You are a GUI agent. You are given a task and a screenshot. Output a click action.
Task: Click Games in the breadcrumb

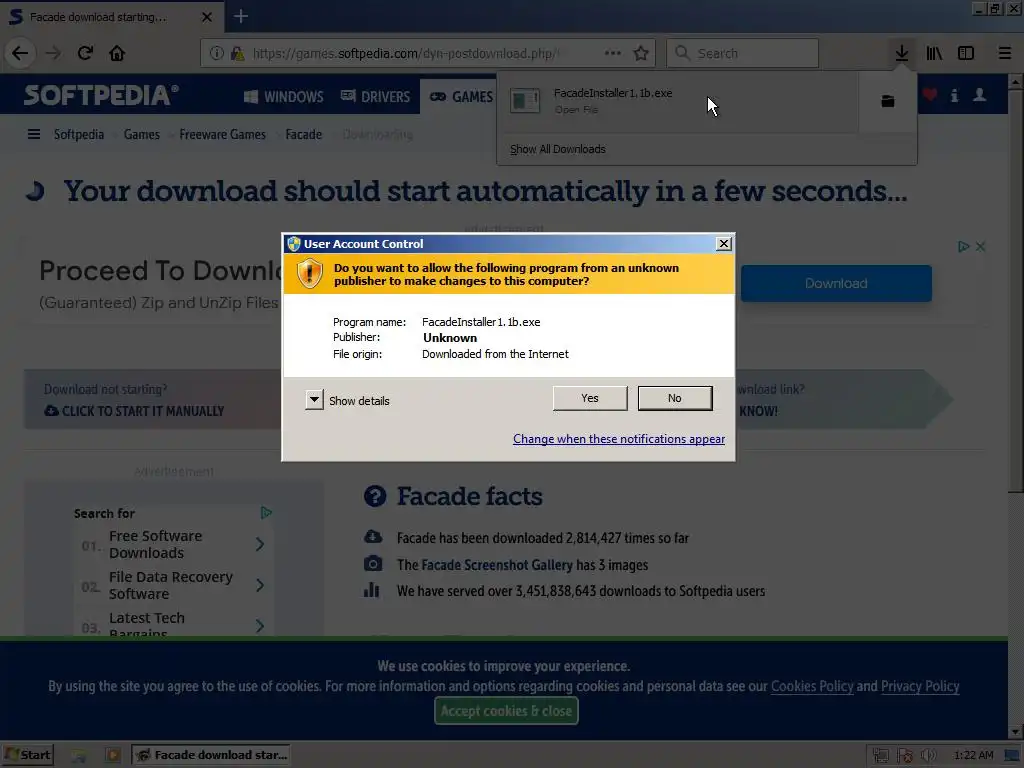pyautogui.click(x=142, y=135)
